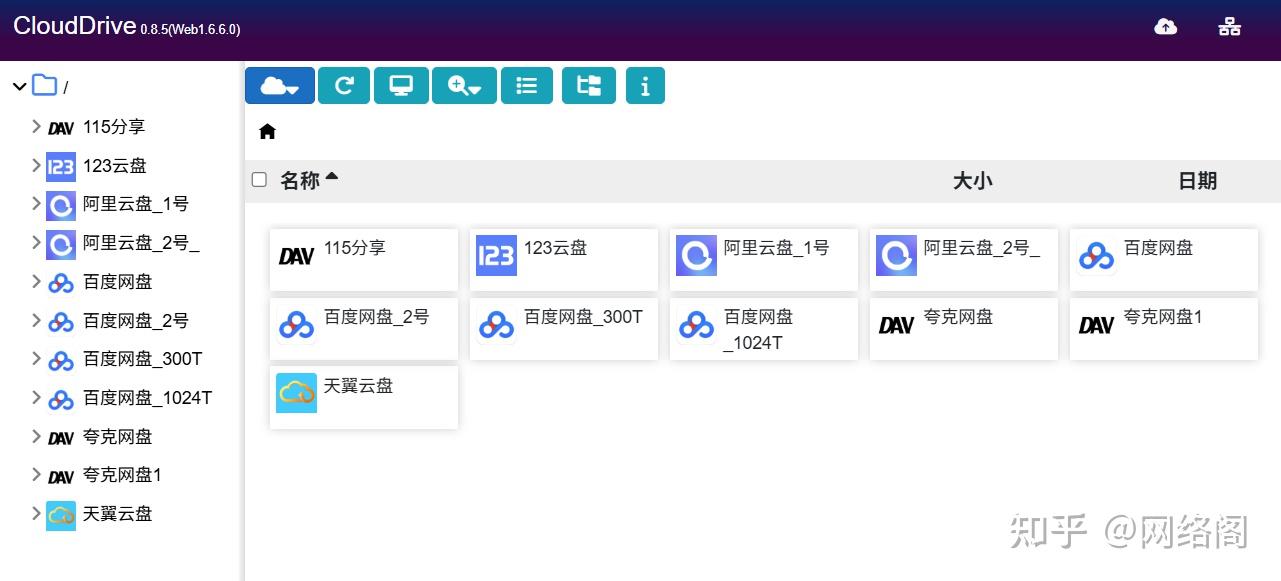The height and width of the screenshot is (581, 1281).
Task: Click the home breadcrumb icon
Action: point(266,130)
